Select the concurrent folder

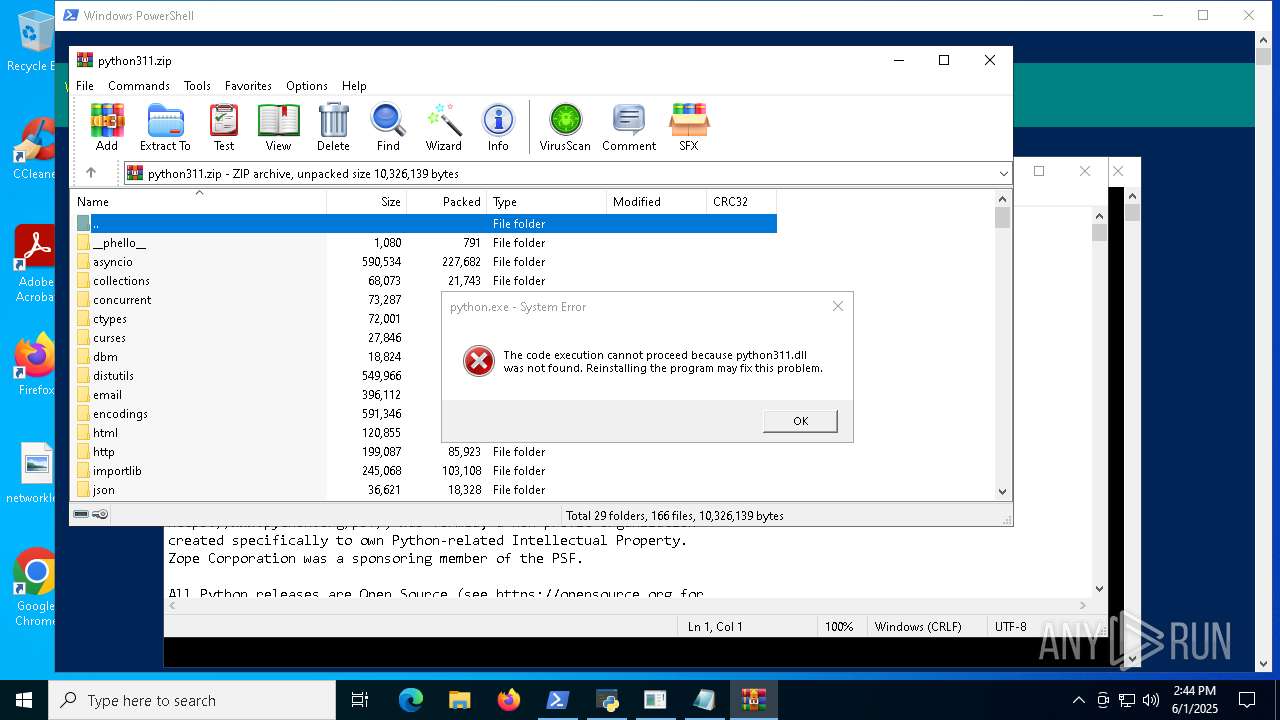122,300
